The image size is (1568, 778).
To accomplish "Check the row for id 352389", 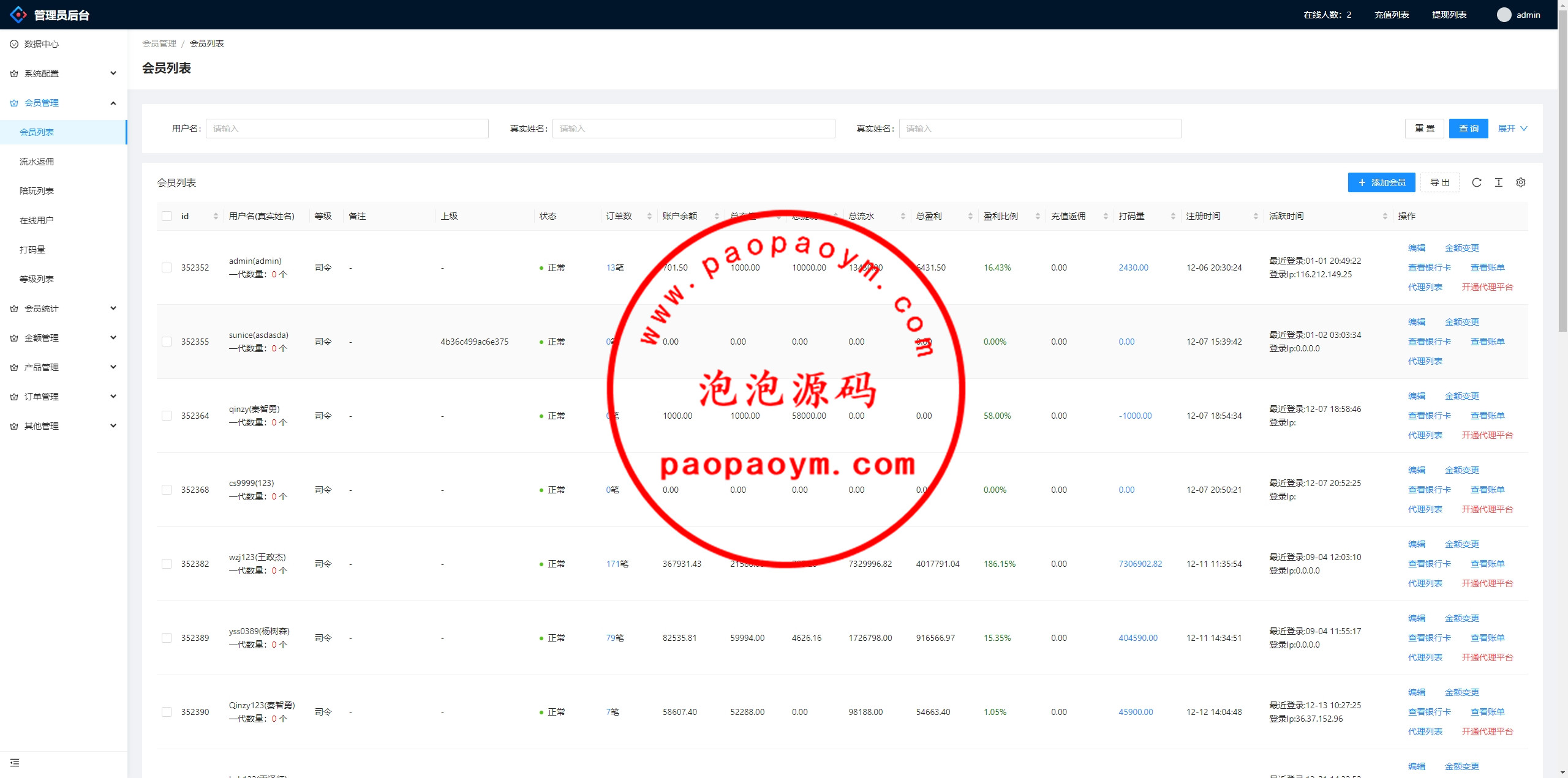I will coord(167,638).
